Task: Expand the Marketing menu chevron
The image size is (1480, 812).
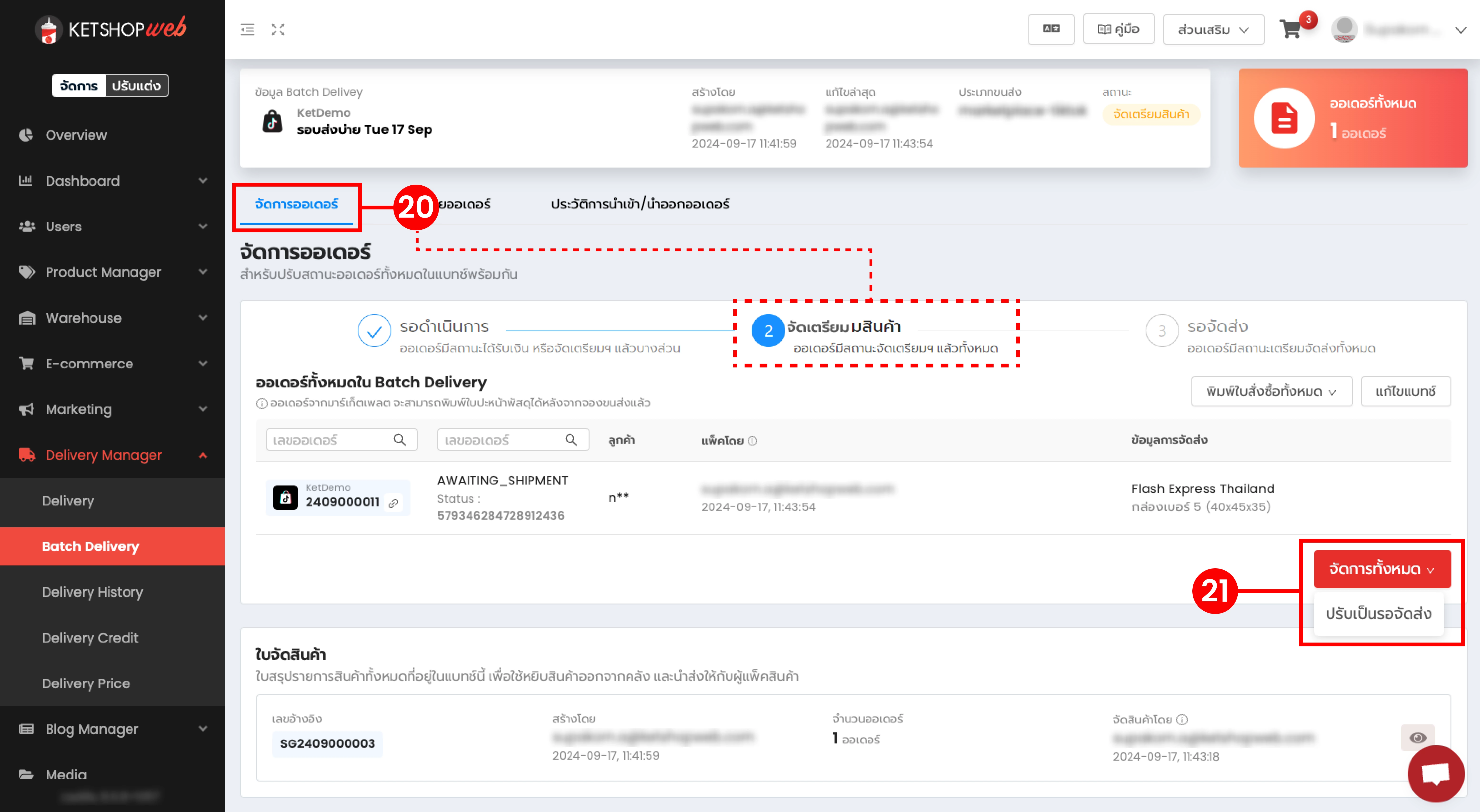Action: (203, 409)
